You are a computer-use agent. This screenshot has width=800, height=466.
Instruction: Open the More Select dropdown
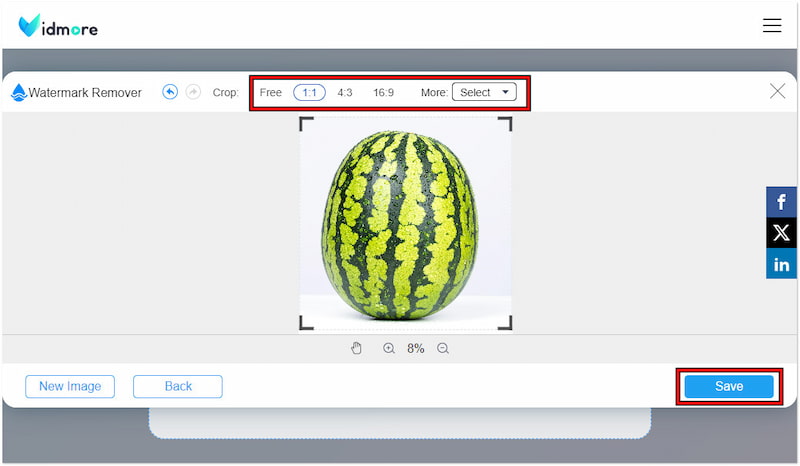pyautogui.click(x=484, y=92)
